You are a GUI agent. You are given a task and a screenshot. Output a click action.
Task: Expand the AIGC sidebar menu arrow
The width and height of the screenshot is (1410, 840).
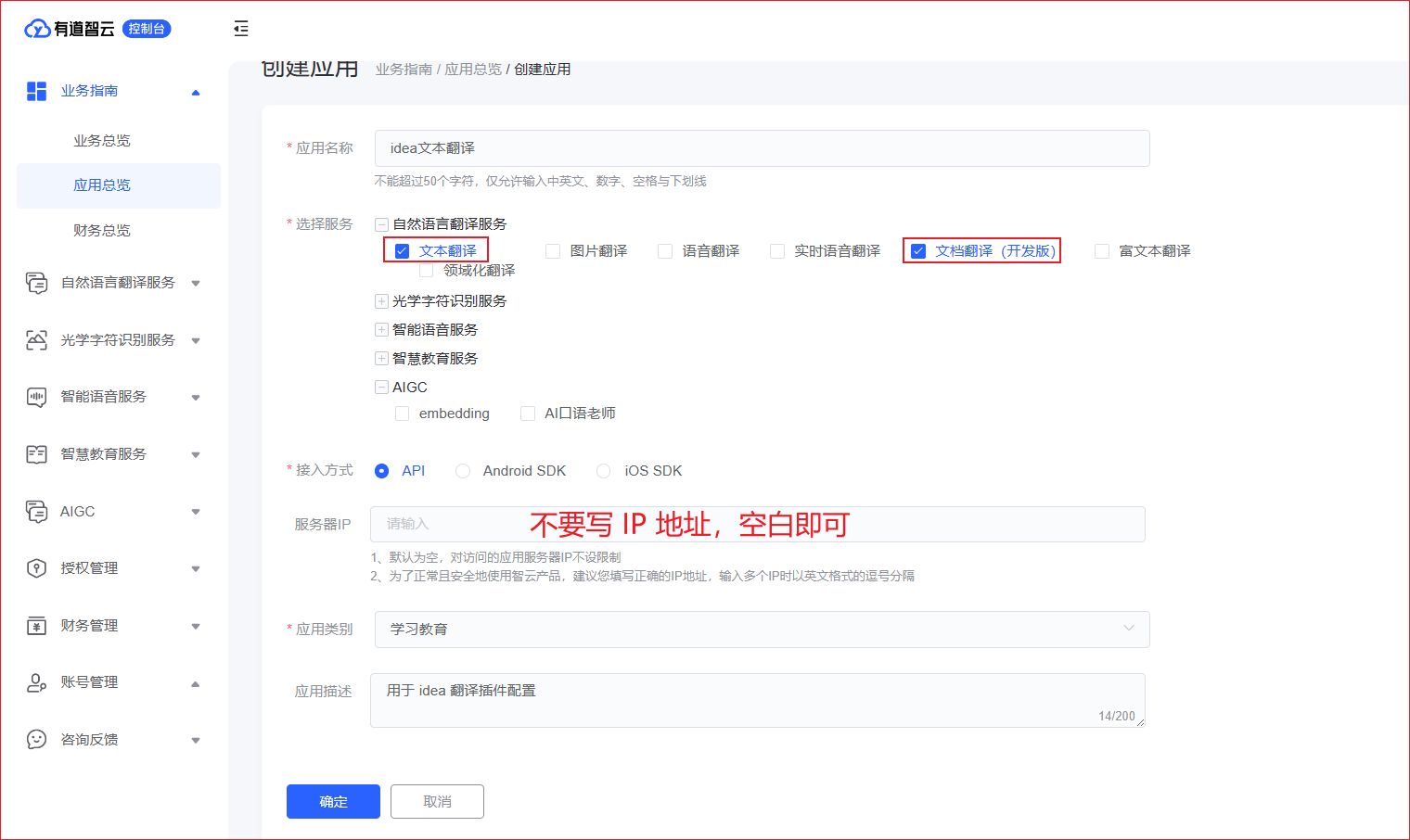196,512
